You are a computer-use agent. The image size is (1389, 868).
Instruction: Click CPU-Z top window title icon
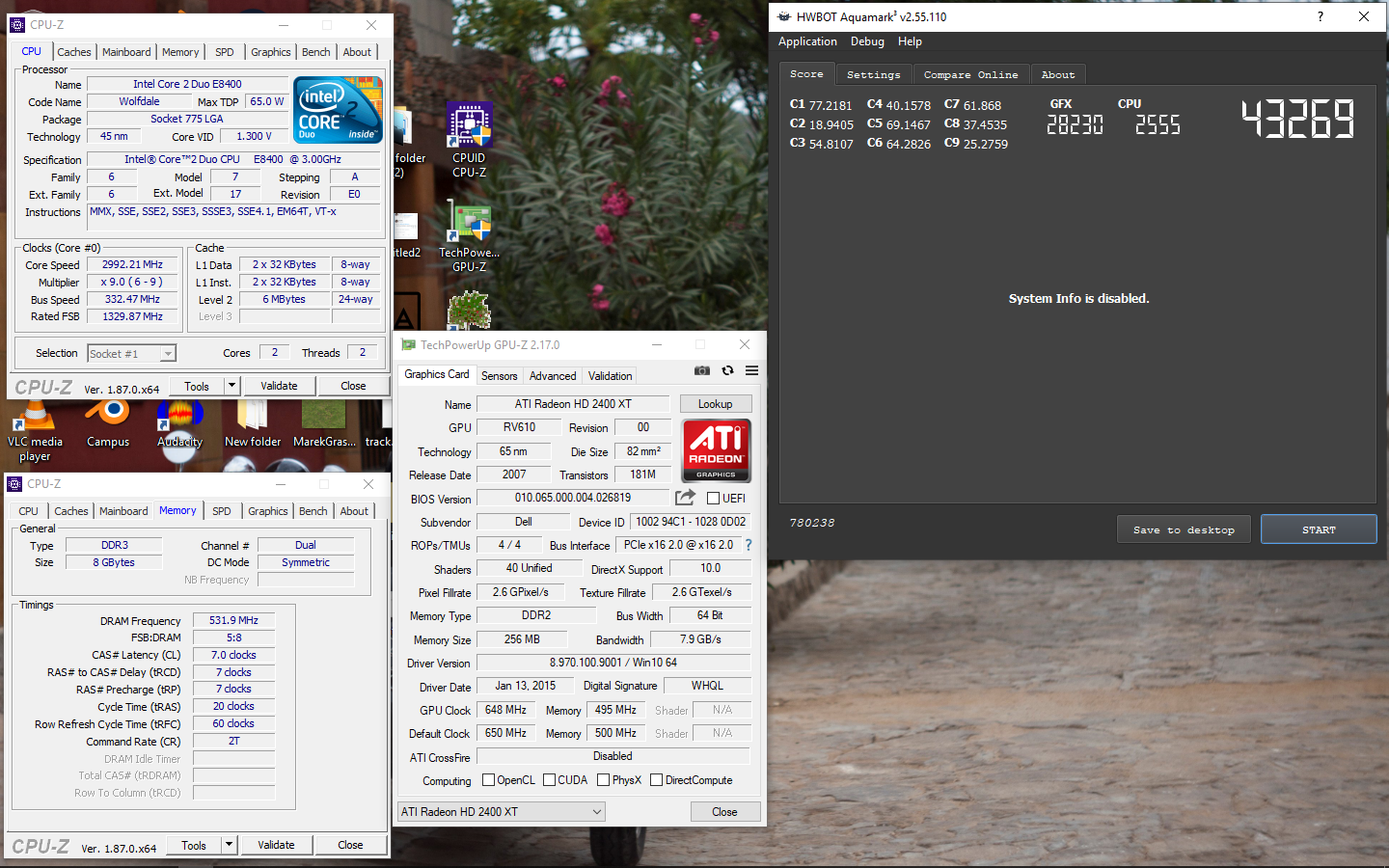pyautogui.click(x=17, y=25)
